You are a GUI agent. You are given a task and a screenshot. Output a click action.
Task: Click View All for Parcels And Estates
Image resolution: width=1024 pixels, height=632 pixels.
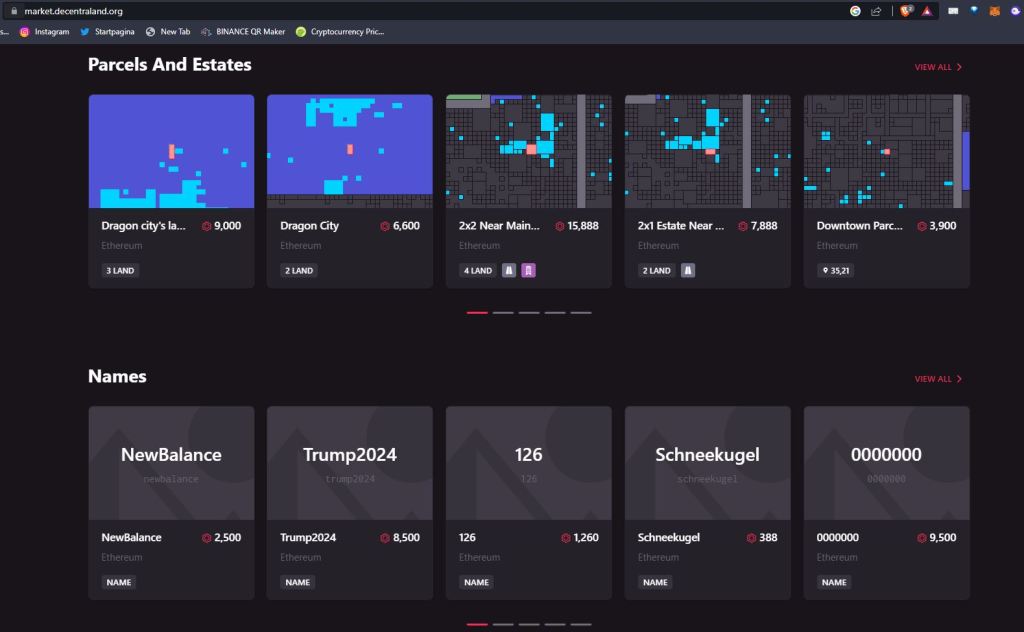point(938,67)
